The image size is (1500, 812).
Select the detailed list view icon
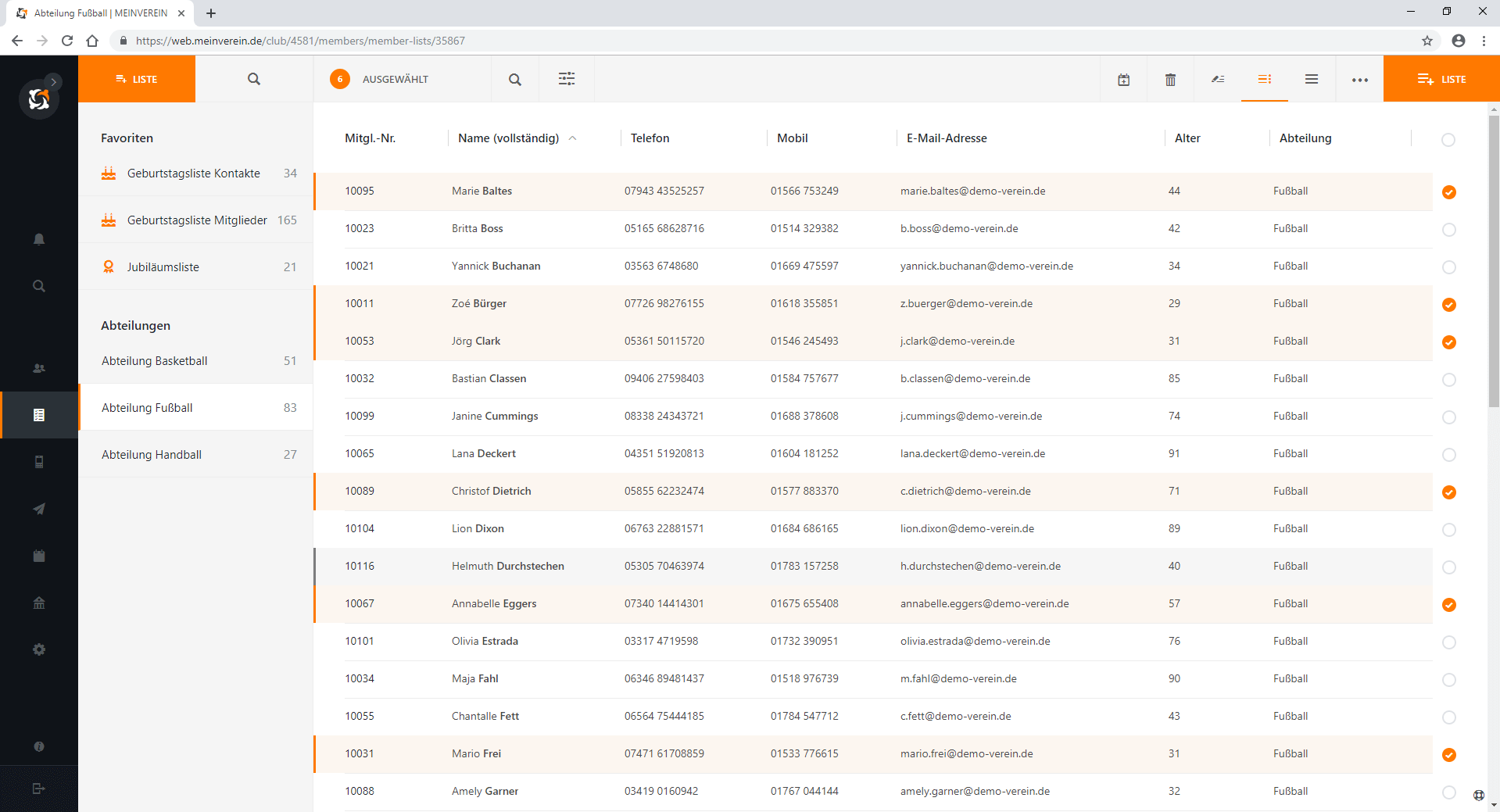1265,79
